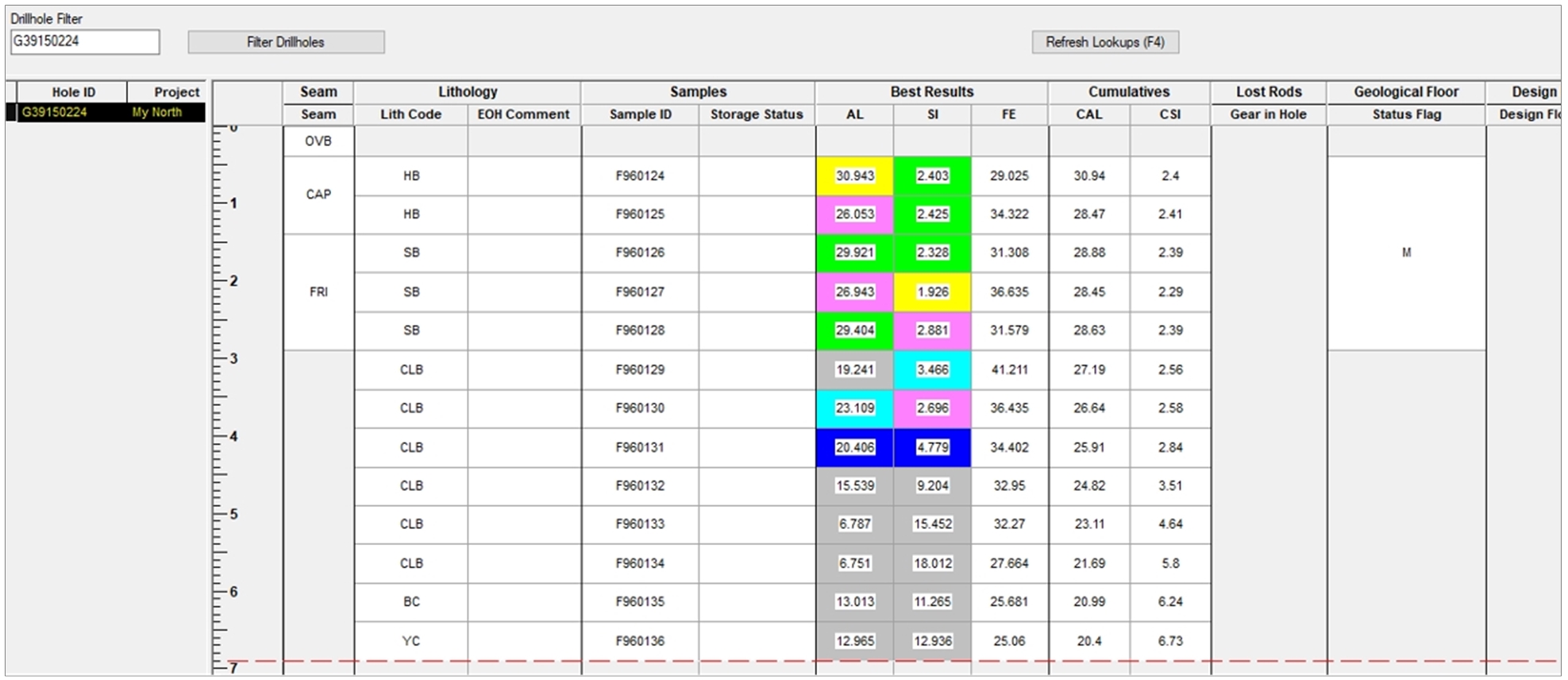Click the Filter Drillholes button

[286, 42]
